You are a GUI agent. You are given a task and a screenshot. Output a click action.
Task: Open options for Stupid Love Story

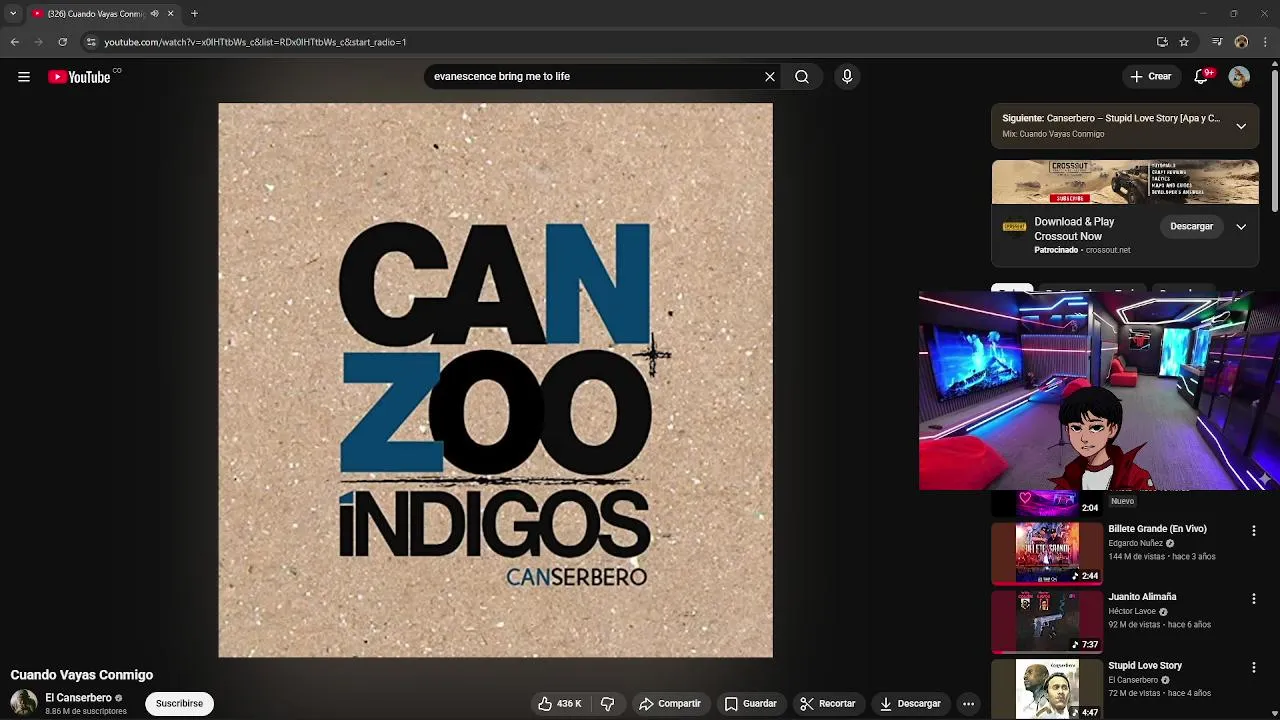[x=1253, y=668]
